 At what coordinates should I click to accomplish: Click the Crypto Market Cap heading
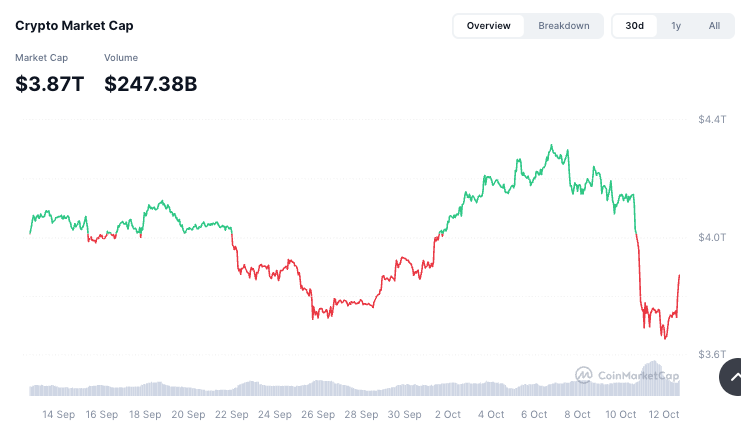[x=74, y=25]
